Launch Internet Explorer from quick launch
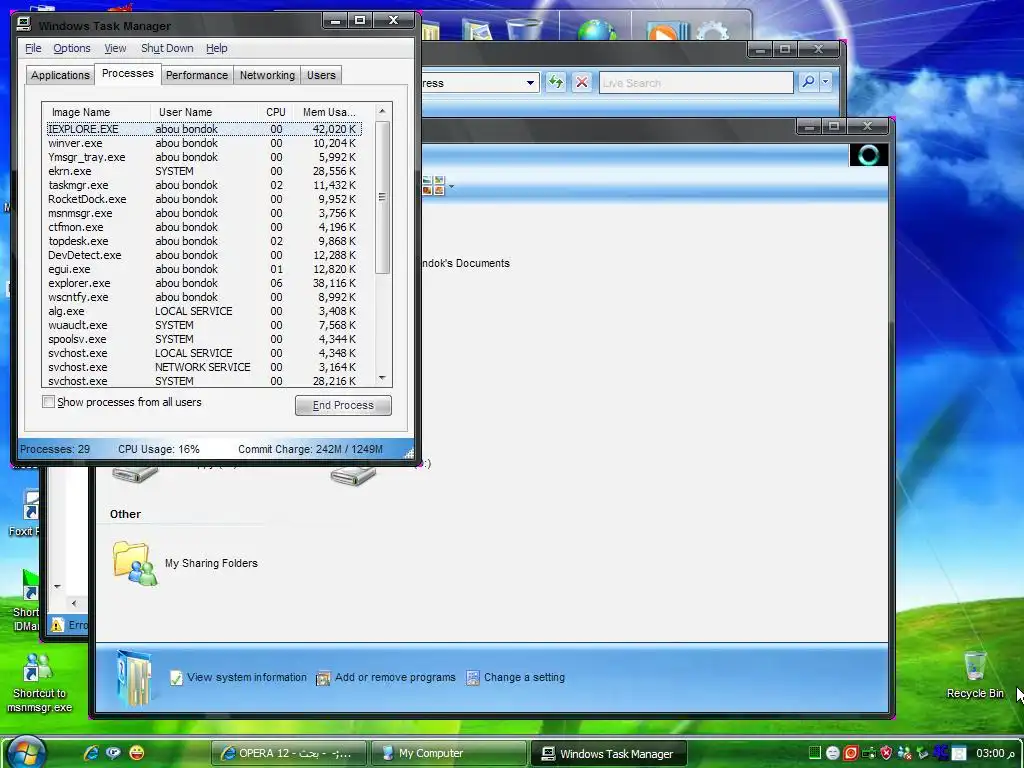The image size is (1024, 768). (x=91, y=753)
